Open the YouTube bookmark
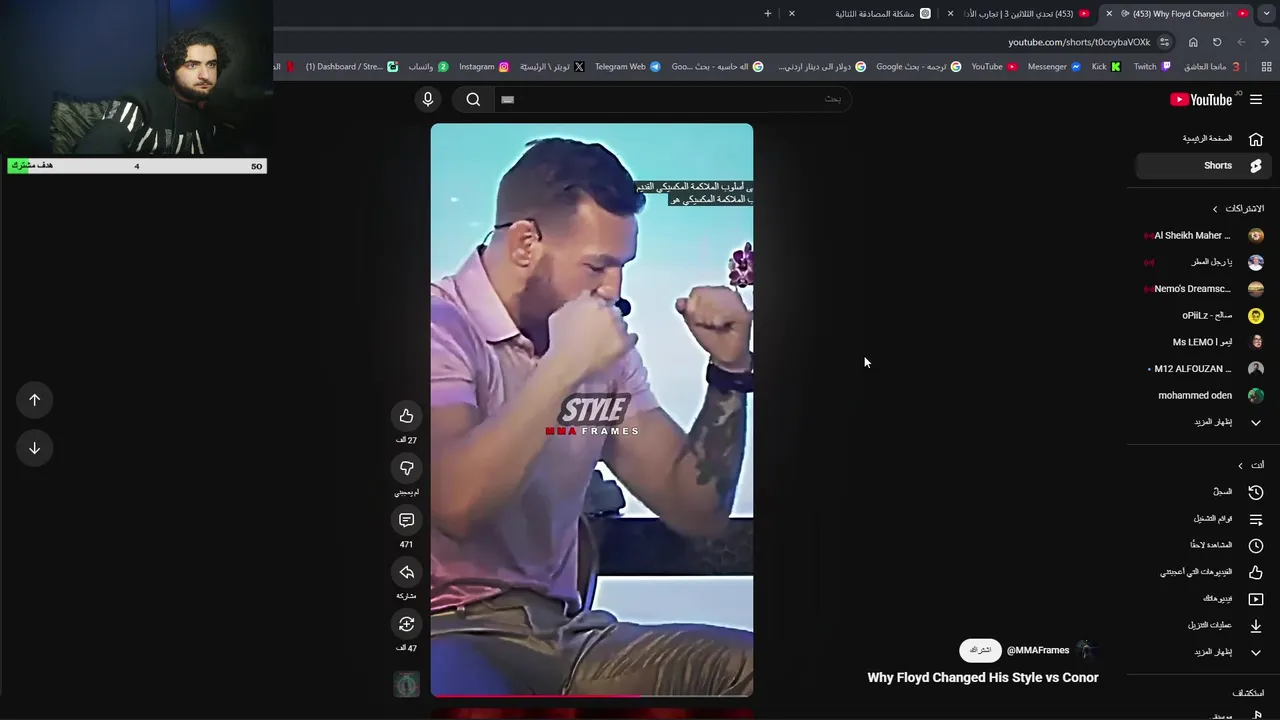Viewport: 1280px width, 720px height. [994, 67]
